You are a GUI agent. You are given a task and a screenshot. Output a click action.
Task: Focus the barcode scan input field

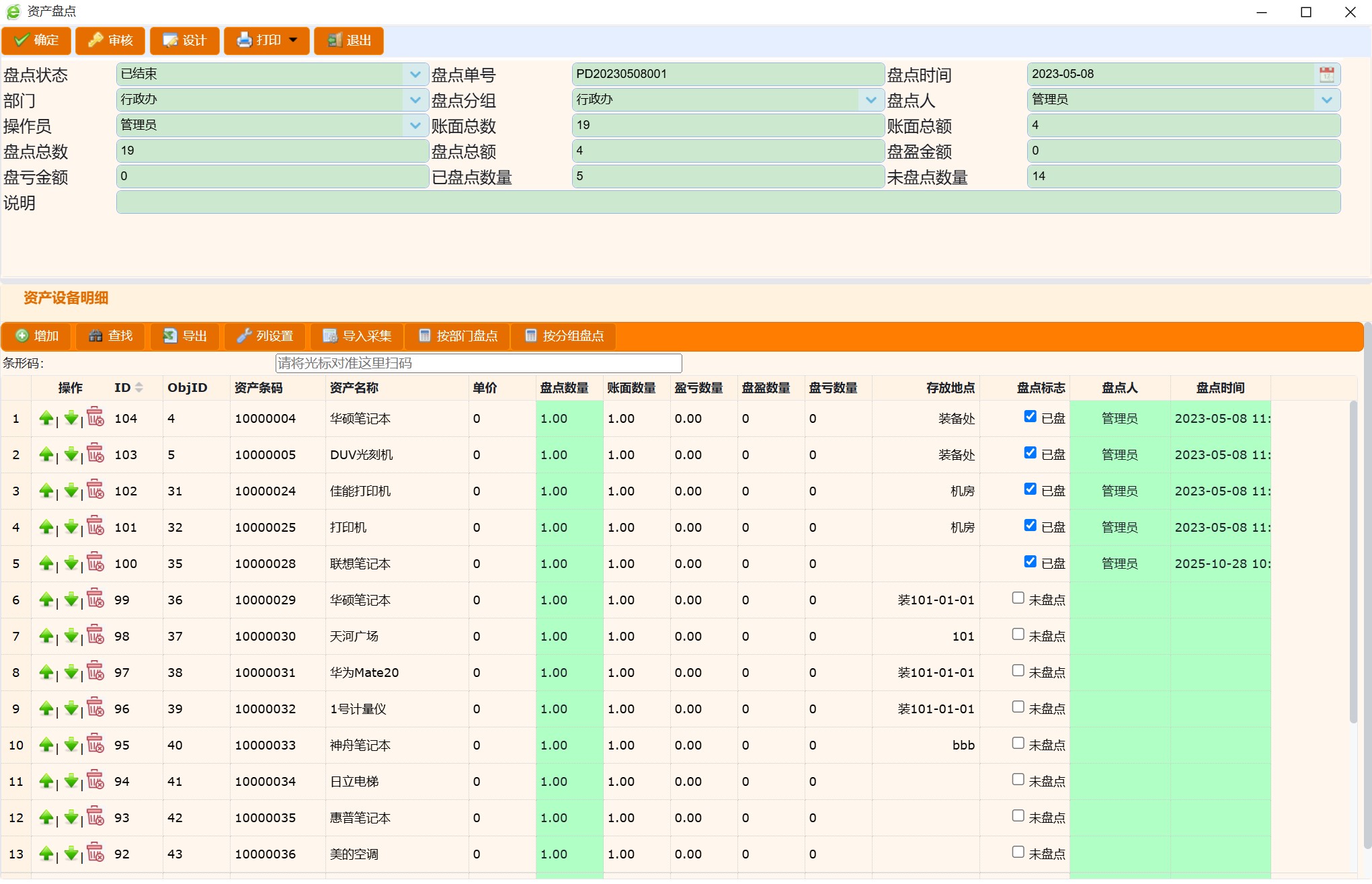(x=478, y=363)
